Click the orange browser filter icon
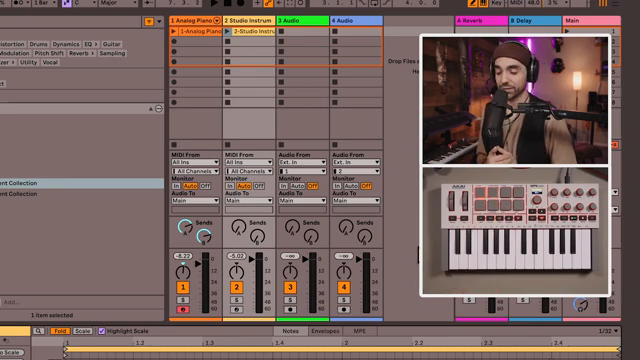This screenshot has width=640, height=360. click(x=149, y=22)
